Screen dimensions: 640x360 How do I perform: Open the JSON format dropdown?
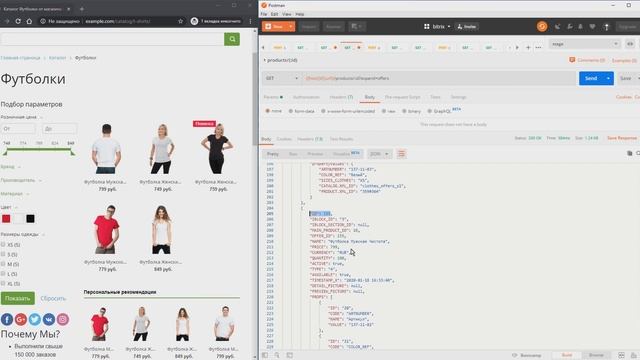tap(379, 154)
